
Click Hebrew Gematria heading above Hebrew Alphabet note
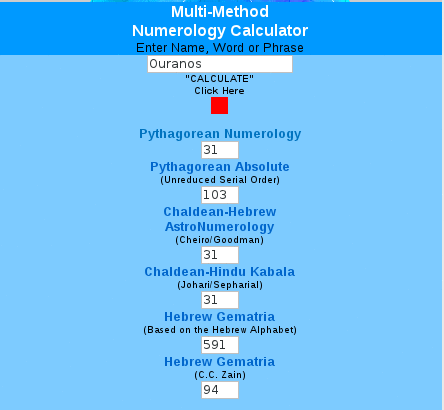[220, 317]
